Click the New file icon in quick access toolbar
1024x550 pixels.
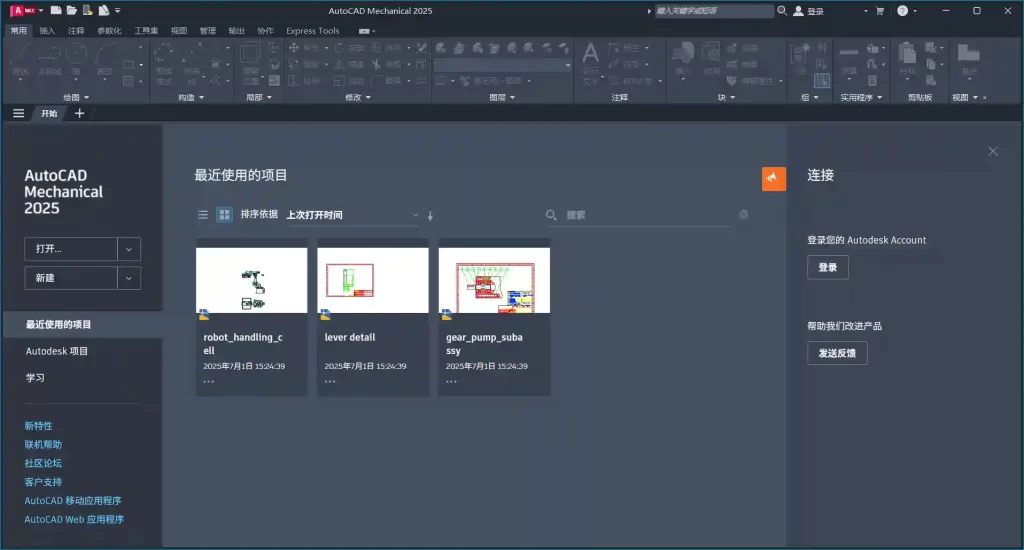coord(56,11)
